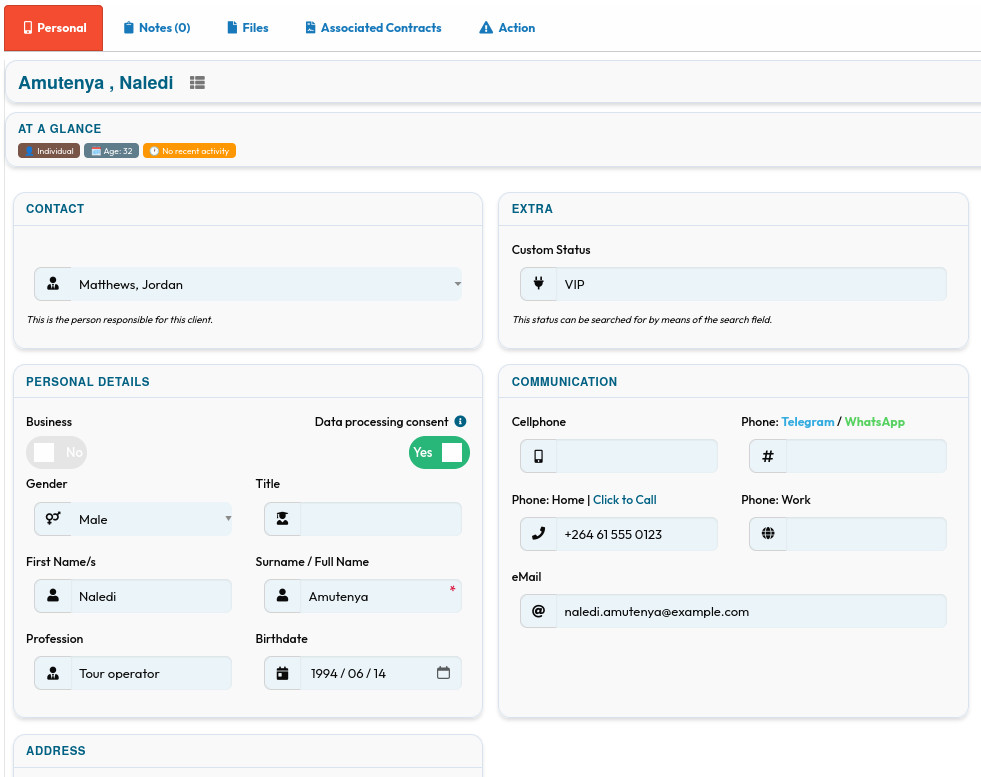Click the CONTACT section heading
The height and width of the screenshot is (777, 981).
(x=55, y=208)
